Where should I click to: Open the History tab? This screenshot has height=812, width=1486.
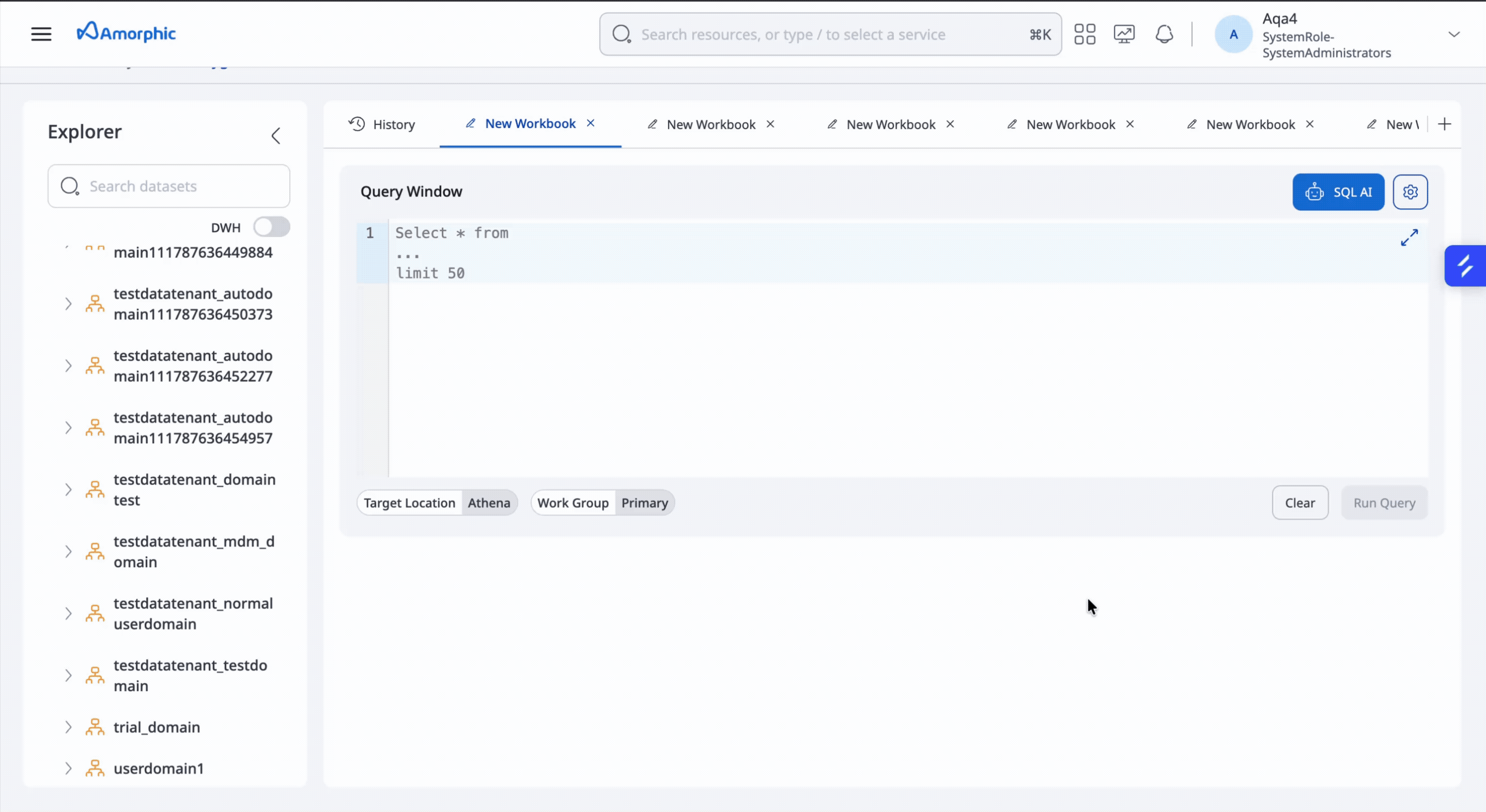coord(382,124)
